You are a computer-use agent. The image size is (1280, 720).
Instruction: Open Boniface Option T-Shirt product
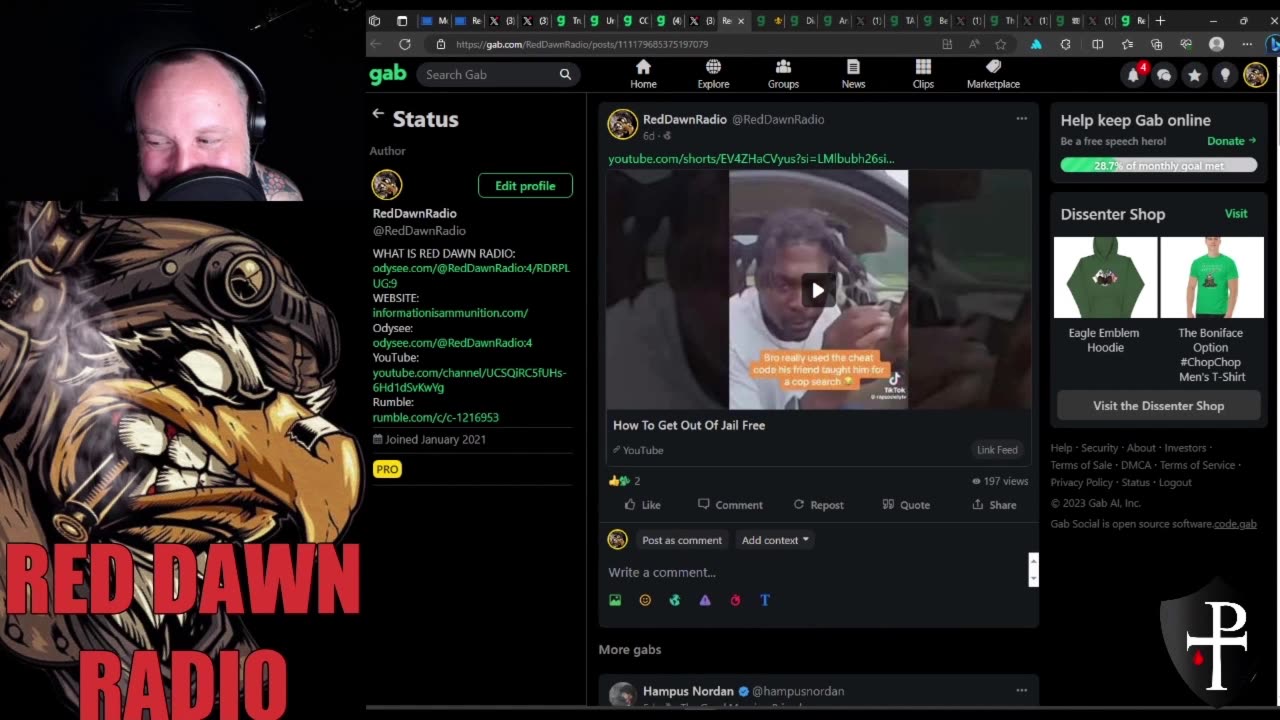click(1211, 311)
